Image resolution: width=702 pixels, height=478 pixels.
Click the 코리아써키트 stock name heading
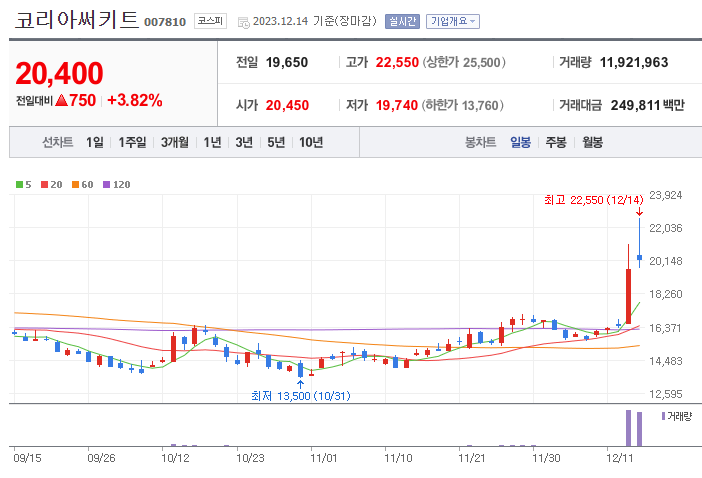pyautogui.click(x=77, y=20)
